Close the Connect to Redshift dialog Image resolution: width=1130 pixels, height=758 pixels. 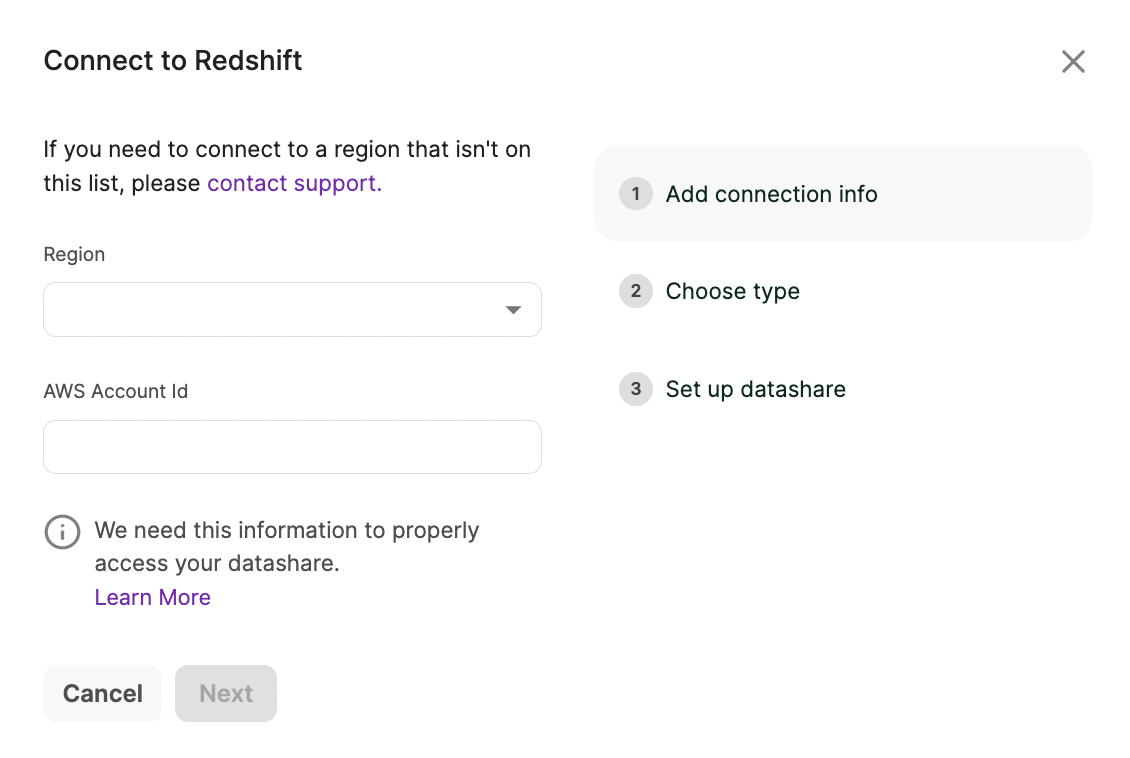(x=1073, y=62)
